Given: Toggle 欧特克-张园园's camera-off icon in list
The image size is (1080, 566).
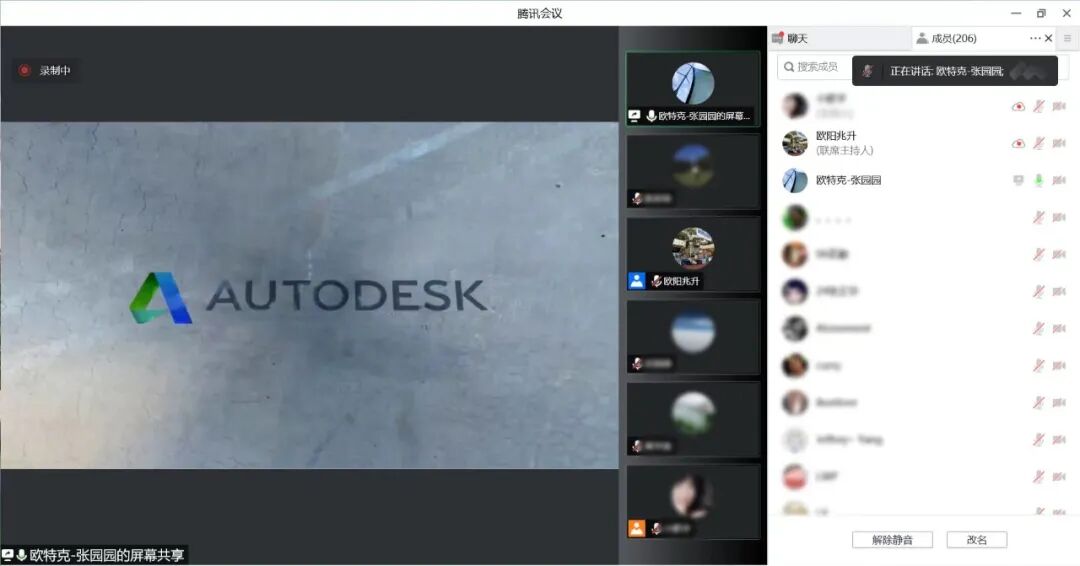Looking at the screenshot, I should pos(1059,180).
